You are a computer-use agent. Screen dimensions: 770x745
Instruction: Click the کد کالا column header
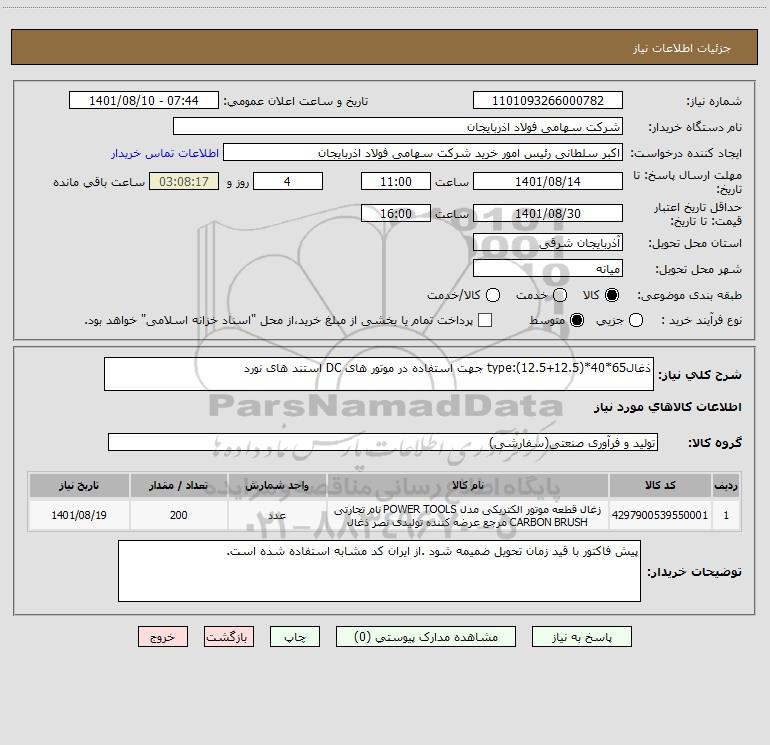pyautogui.click(x=660, y=485)
